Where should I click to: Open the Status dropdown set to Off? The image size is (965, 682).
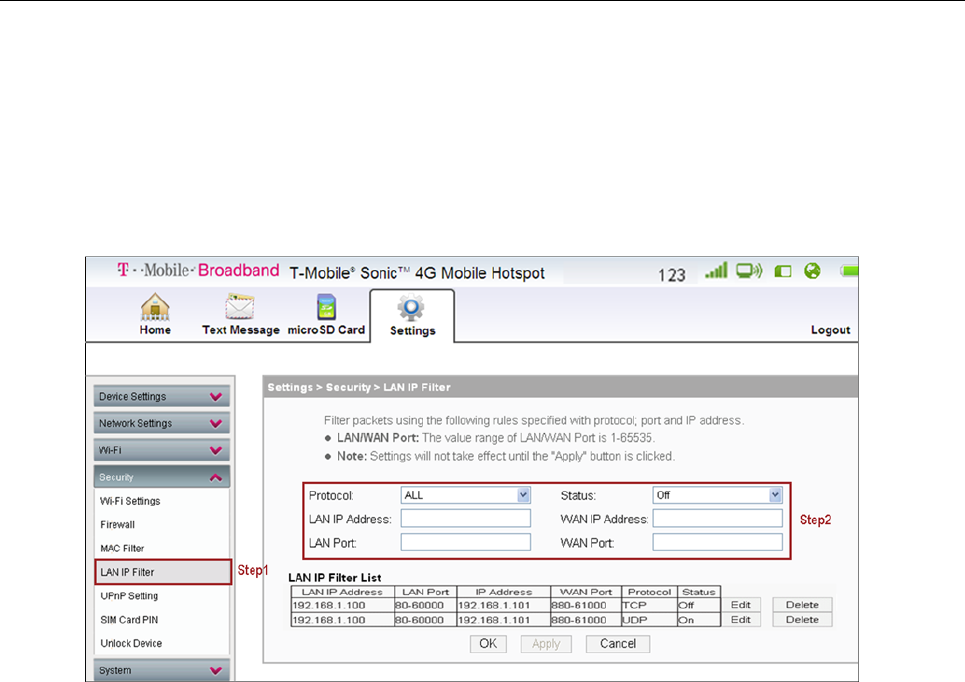click(718, 495)
